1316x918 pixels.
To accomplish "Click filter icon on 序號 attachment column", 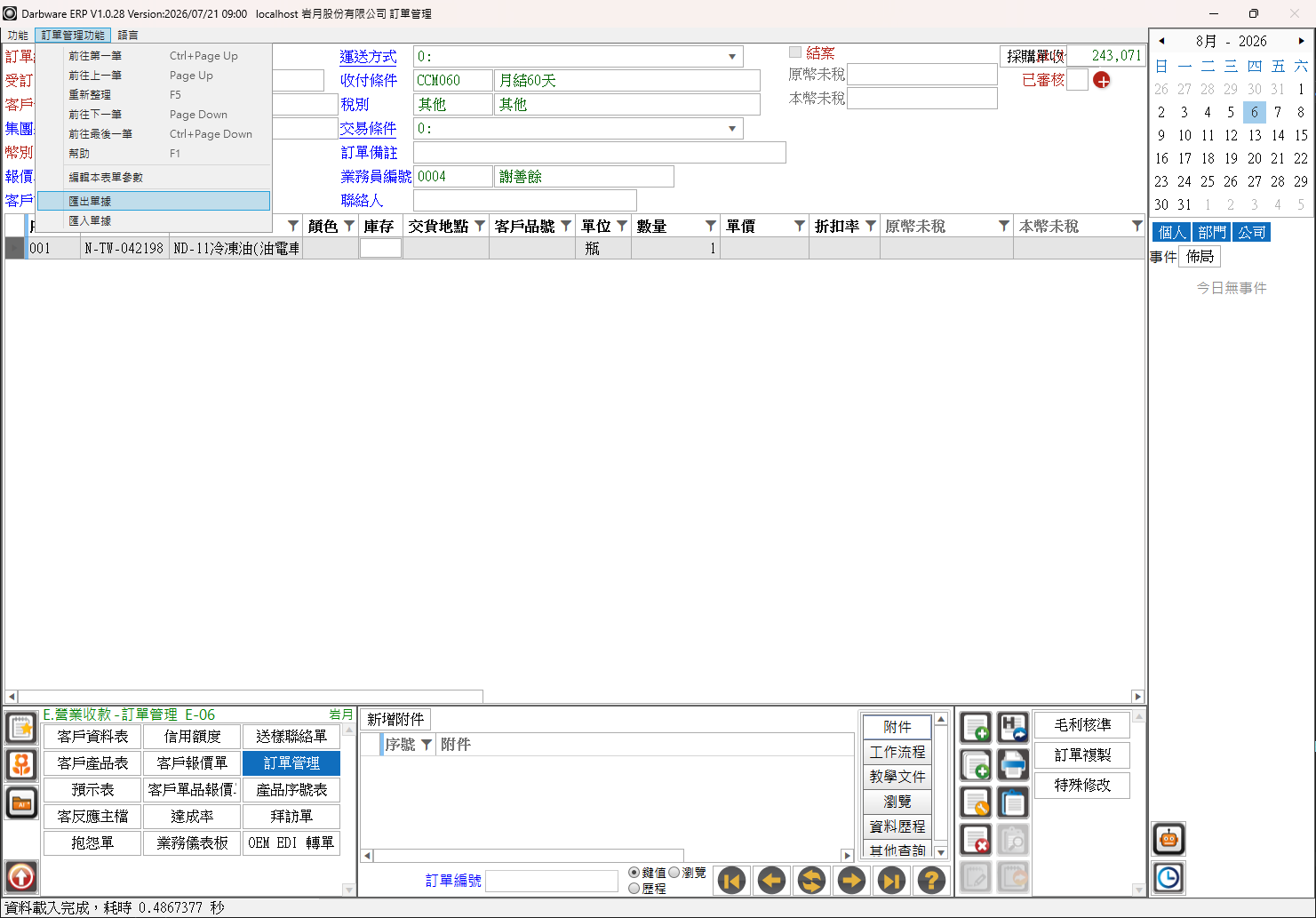I will point(426,745).
